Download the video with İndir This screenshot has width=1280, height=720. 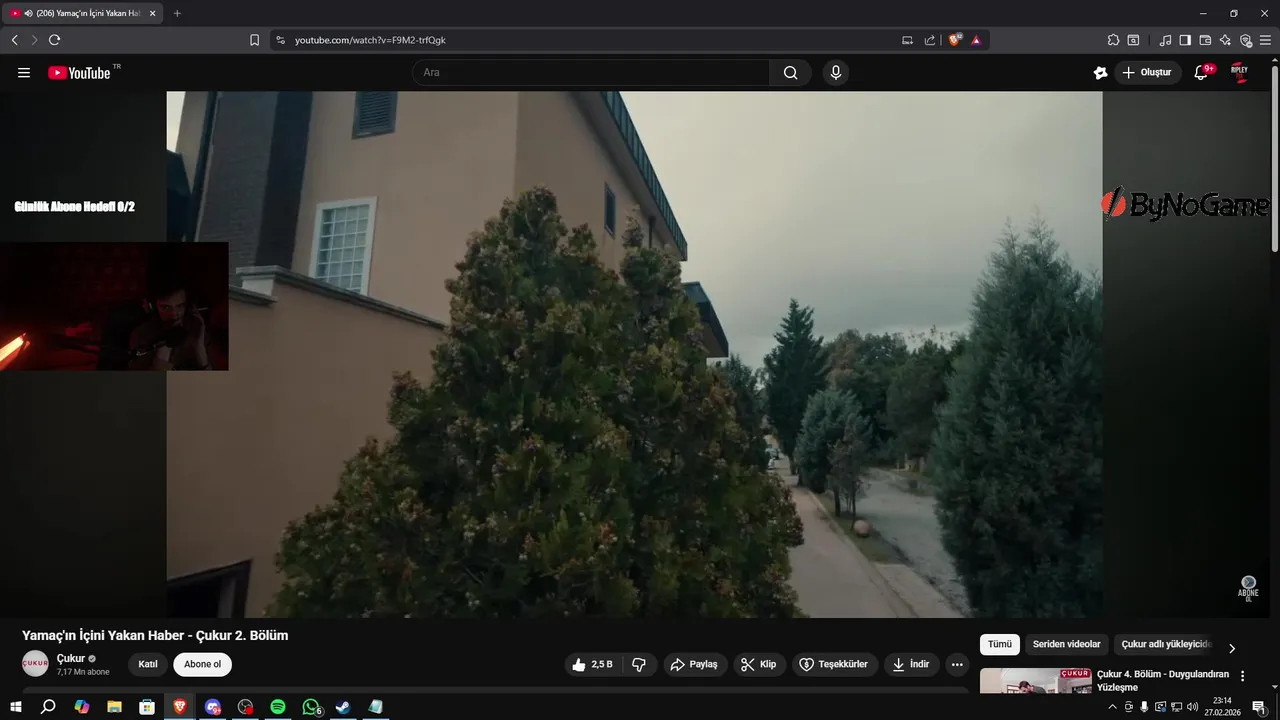(x=912, y=664)
